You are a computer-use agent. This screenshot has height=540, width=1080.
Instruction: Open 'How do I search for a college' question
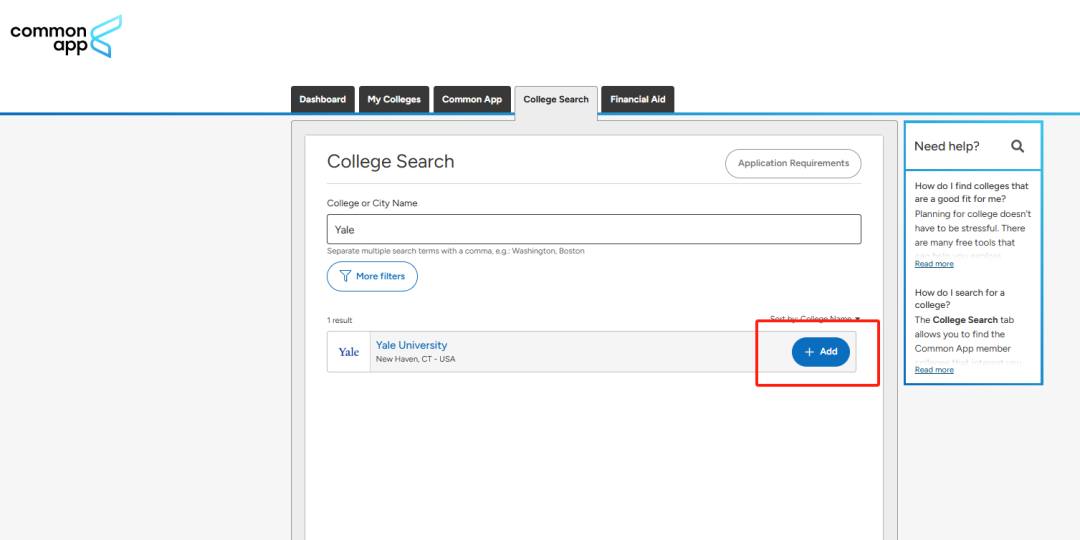click(x=959, y=299)
